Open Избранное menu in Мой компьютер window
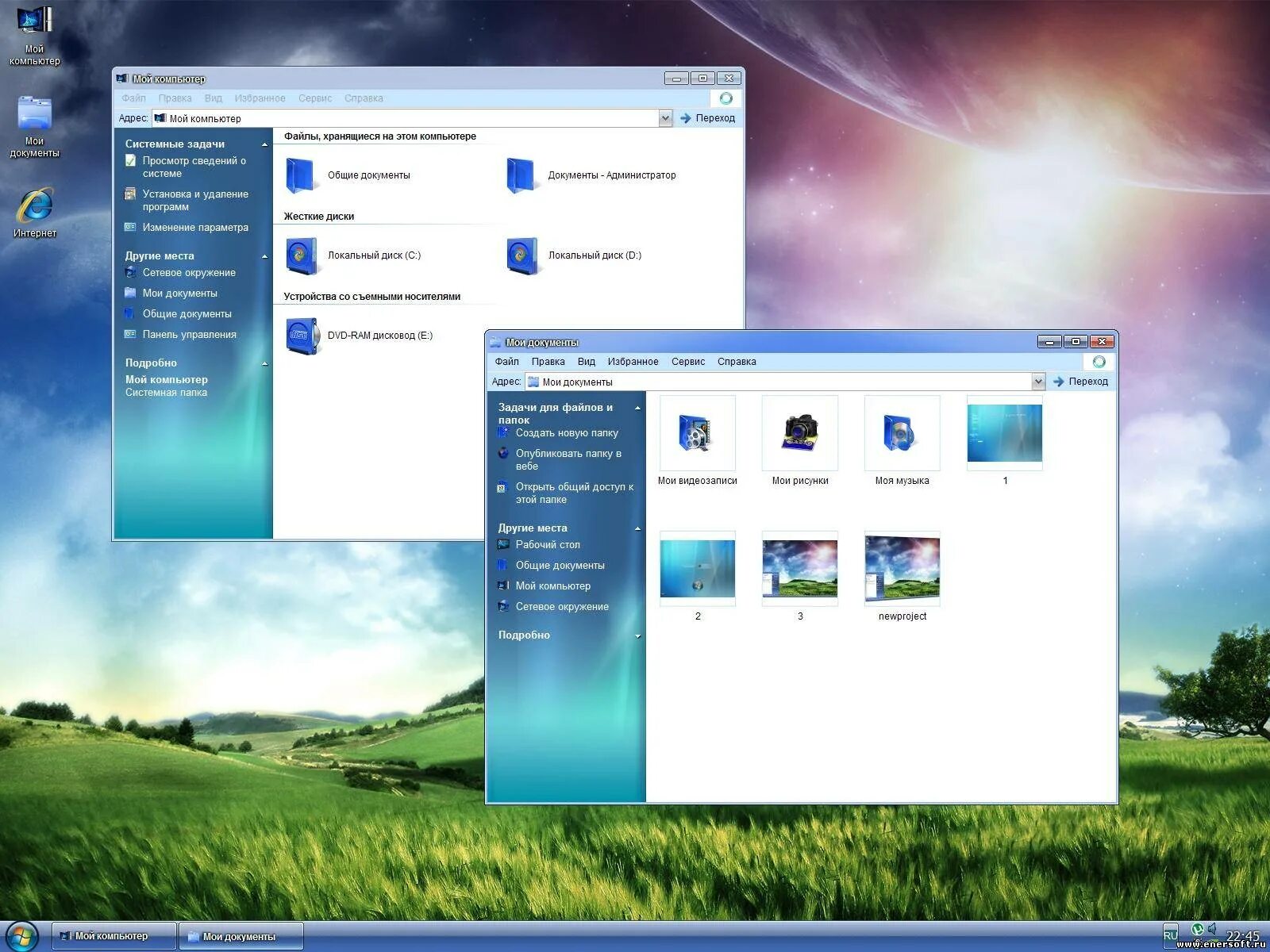 coord(260,98)
